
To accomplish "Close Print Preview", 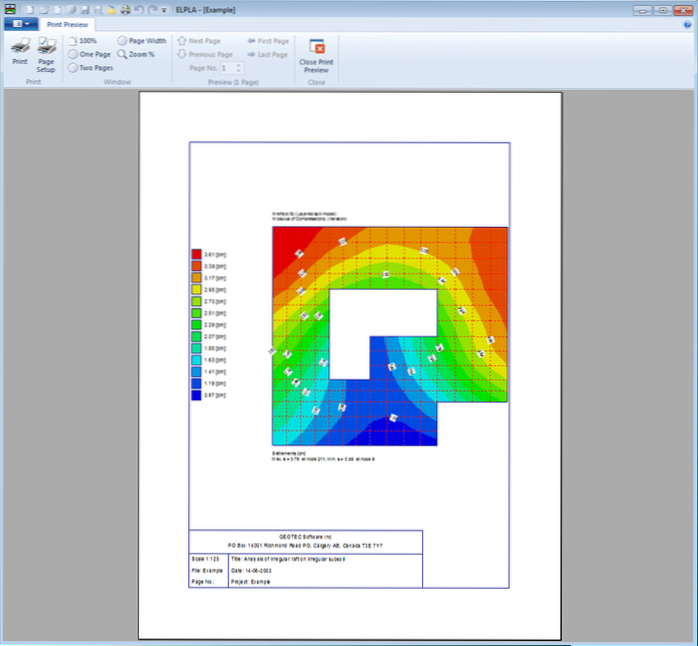I will tap(316, 54).
